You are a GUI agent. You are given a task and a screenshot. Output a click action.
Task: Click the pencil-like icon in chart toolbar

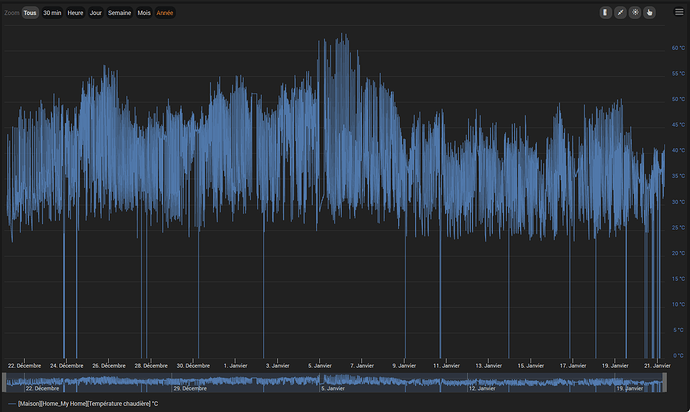[x=620, y=12]
